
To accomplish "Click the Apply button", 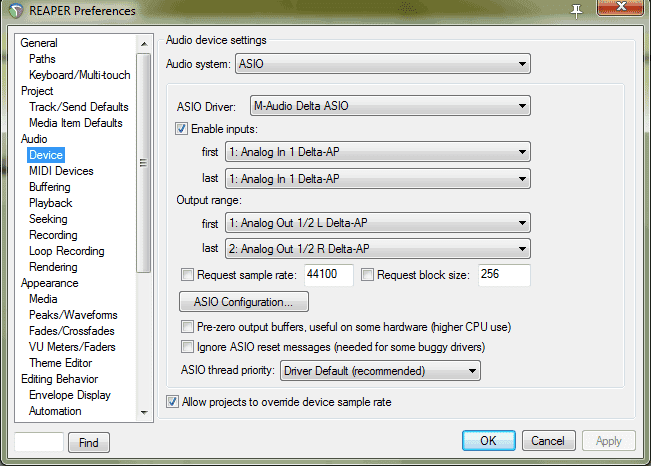I will 609,441.
